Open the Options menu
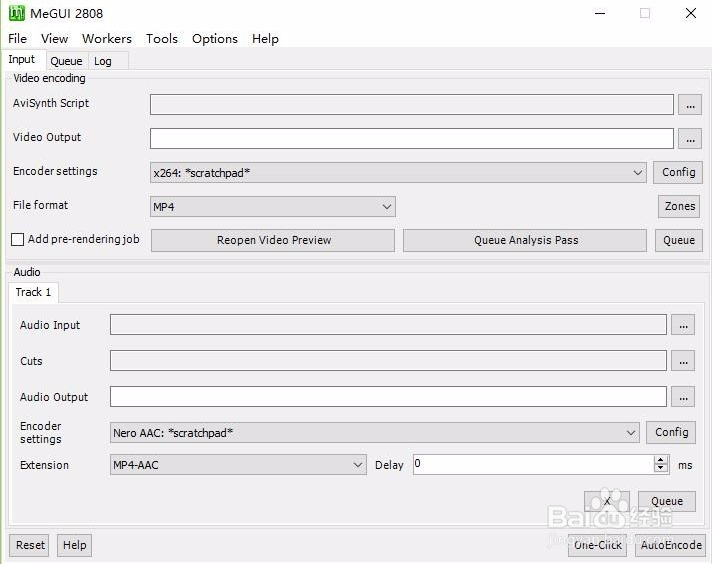This screenshot has width=712, height=564. point(215,39)
